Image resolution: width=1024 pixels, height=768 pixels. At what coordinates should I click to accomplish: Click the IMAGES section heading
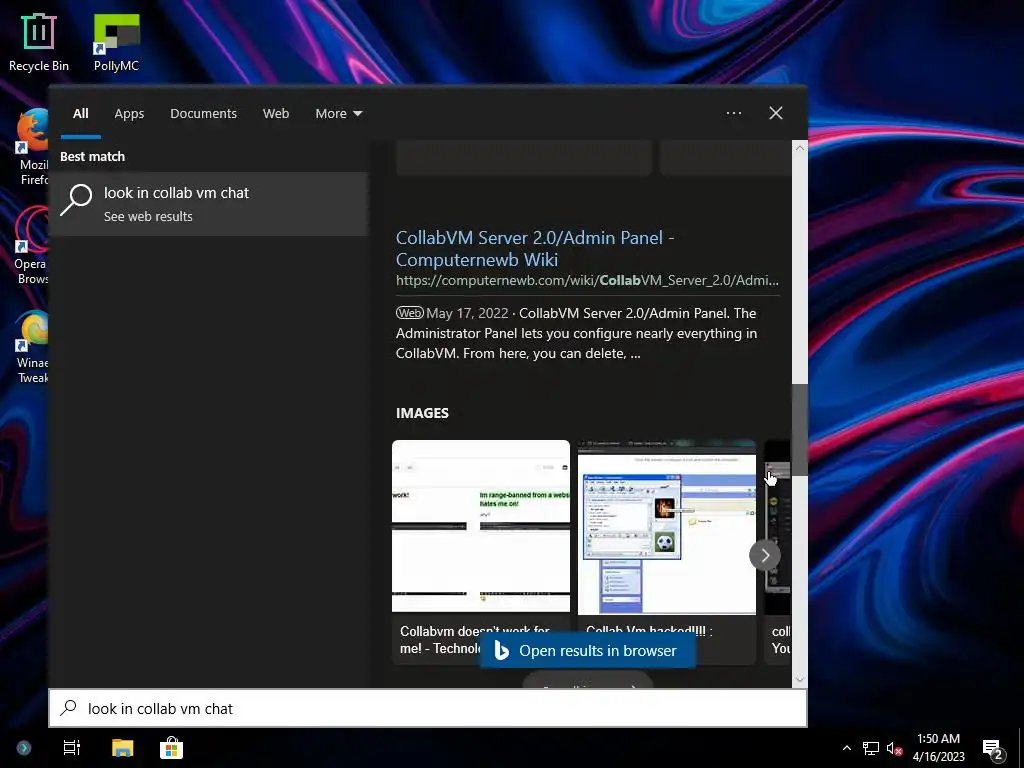[422, 413]
